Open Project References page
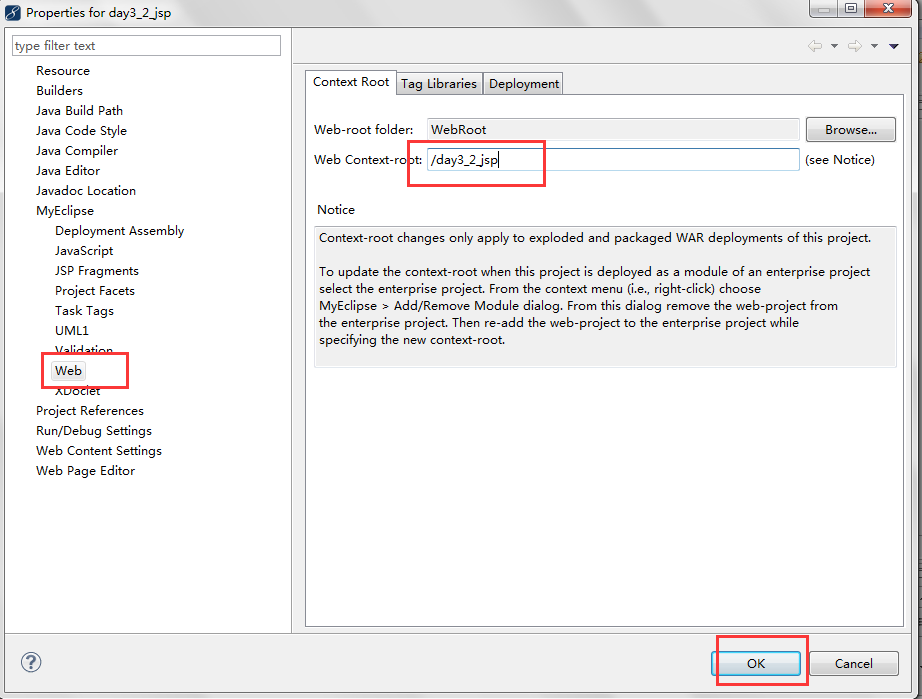The width and height of the screenshot is (922, 699). tap(89, 410)
